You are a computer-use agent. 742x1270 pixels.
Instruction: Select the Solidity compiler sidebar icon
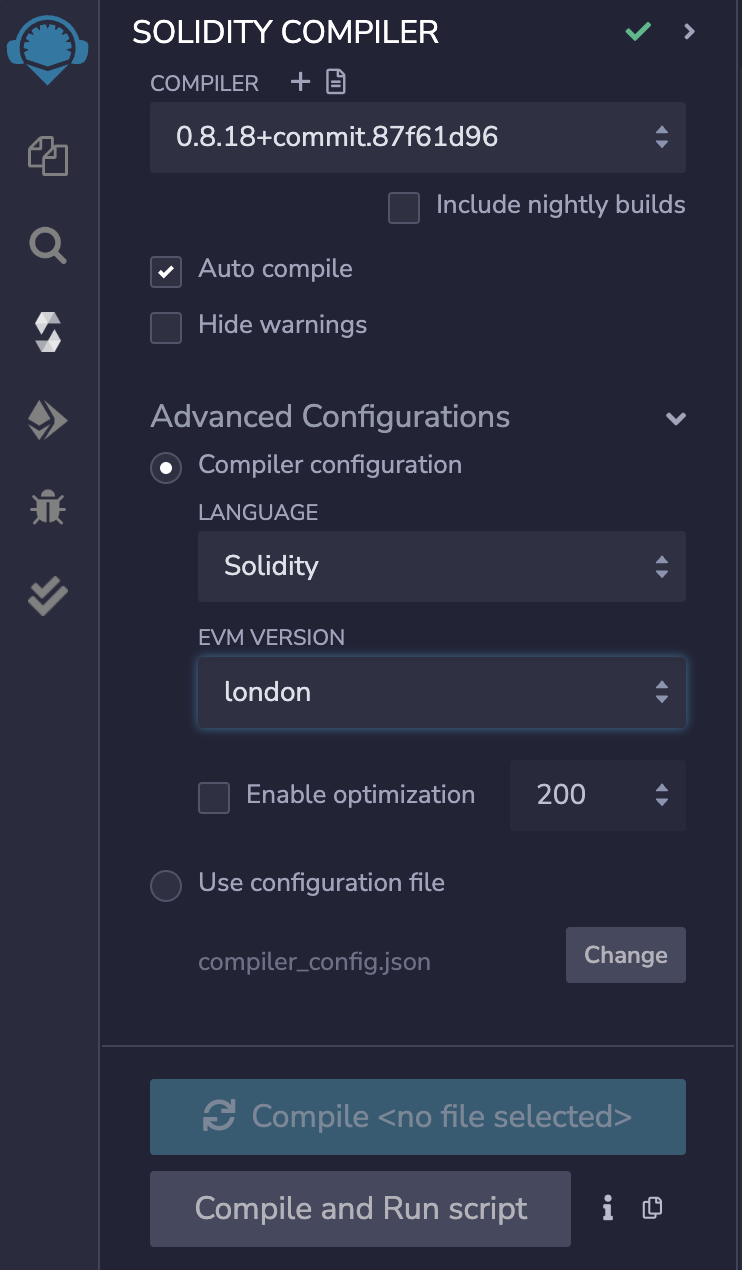[x=48, y=332]
